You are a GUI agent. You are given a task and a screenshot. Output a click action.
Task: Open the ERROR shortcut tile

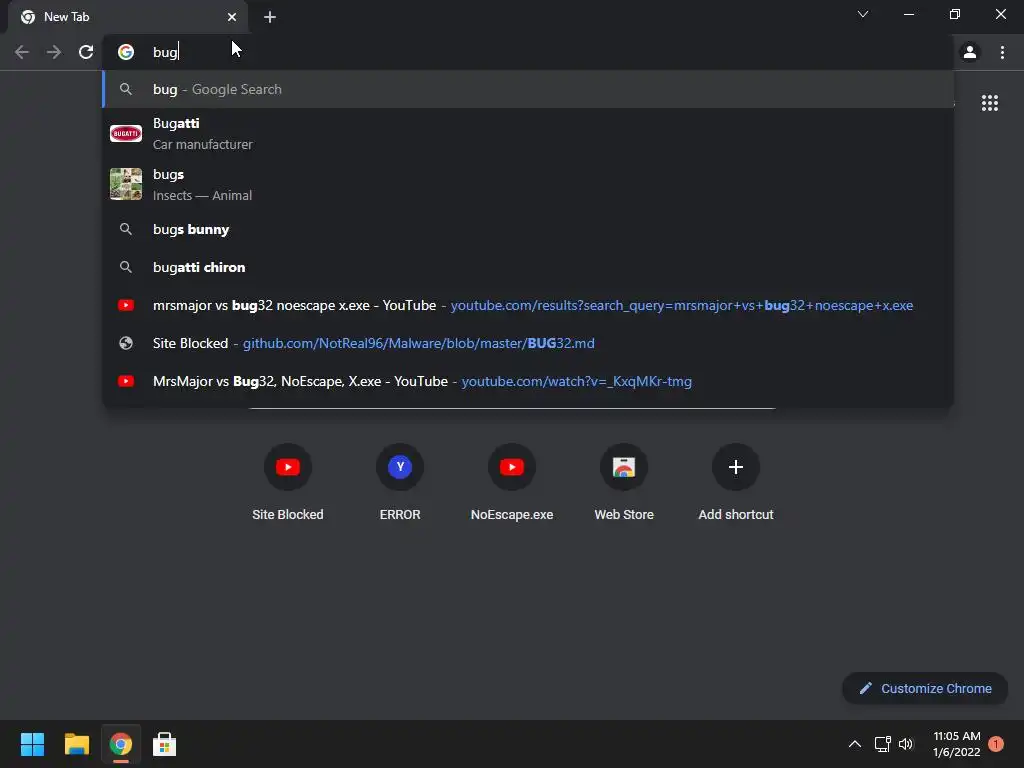tap(400, 482)
